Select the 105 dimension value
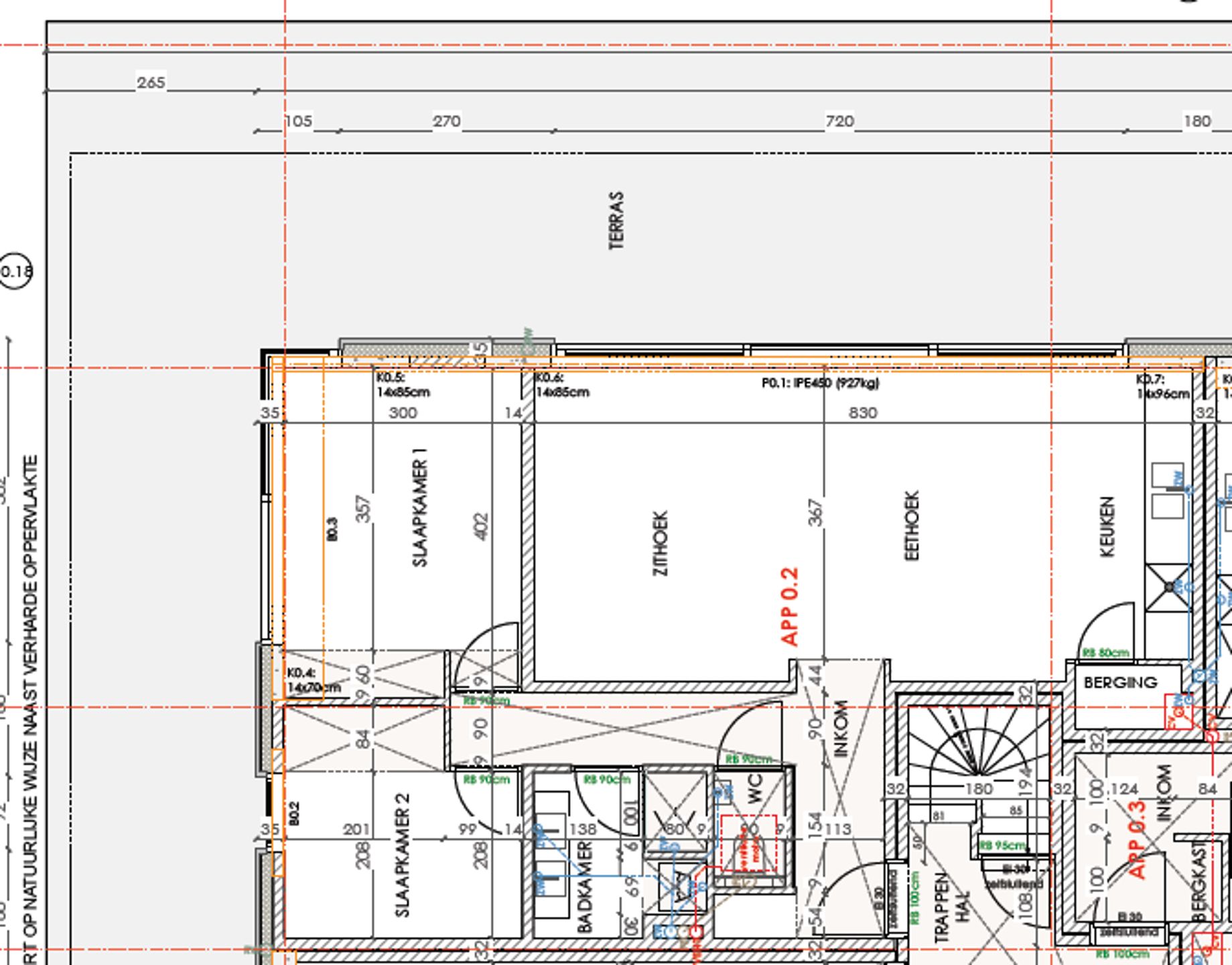The height and width of the screenshot is (965, 1232). [298, 121]
